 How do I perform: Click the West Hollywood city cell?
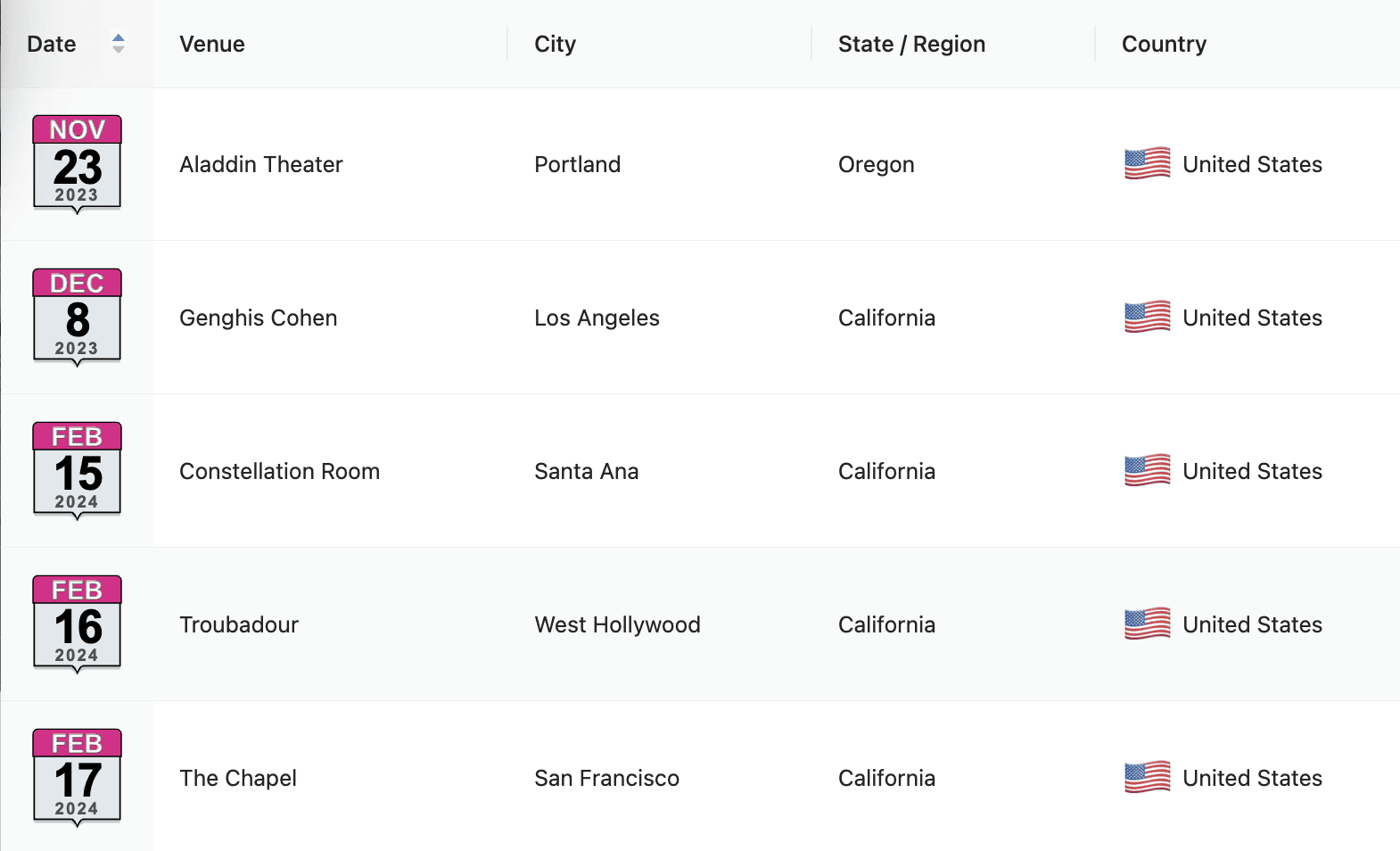[617, 624]
